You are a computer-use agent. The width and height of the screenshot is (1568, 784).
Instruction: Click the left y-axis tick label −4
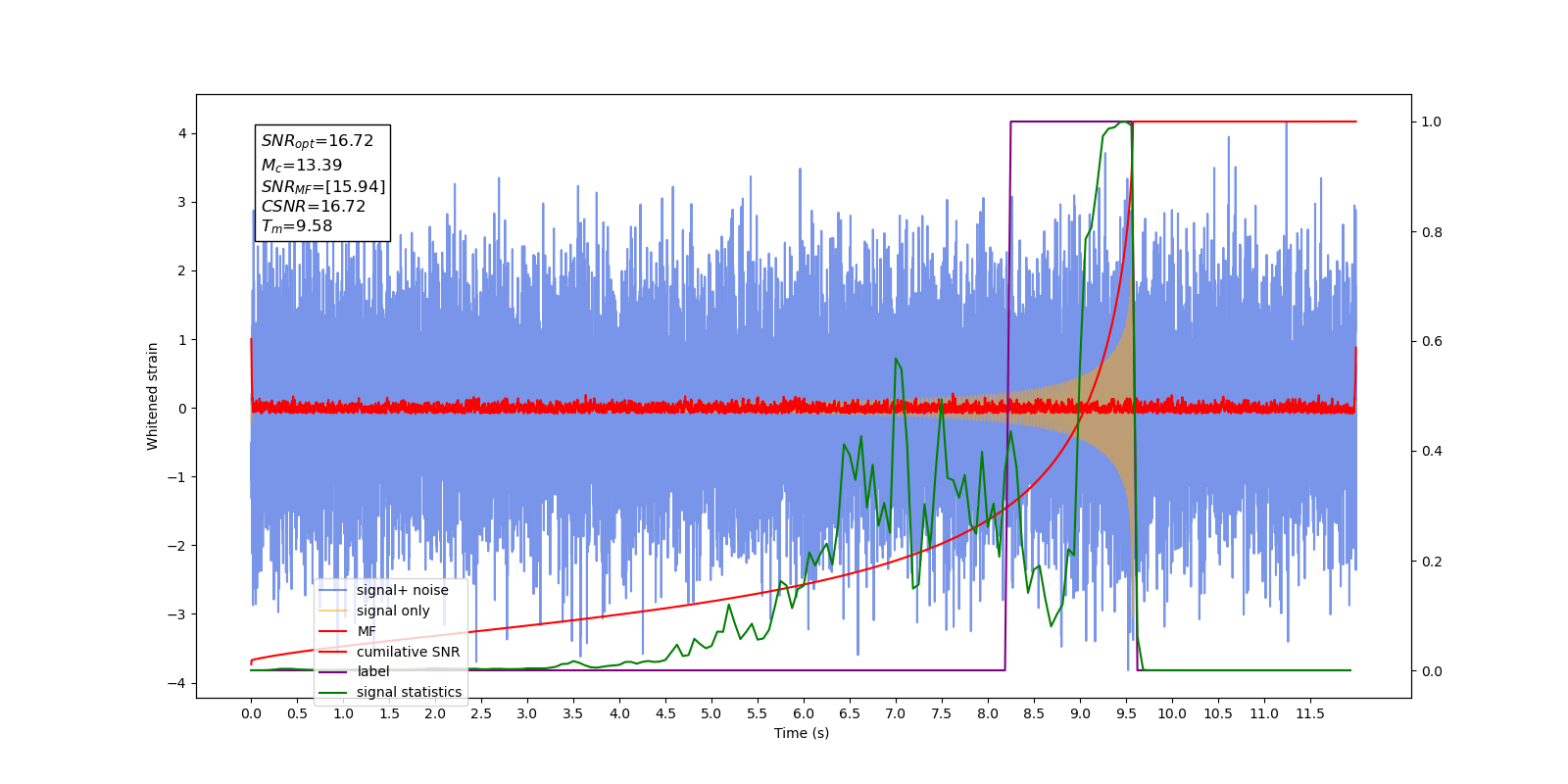tap(177, 683)
